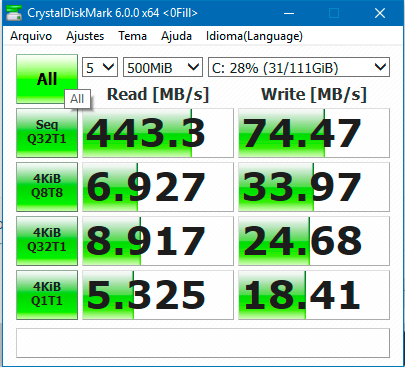
Task: Select the 33.97 write result
Action: point(314,187)
